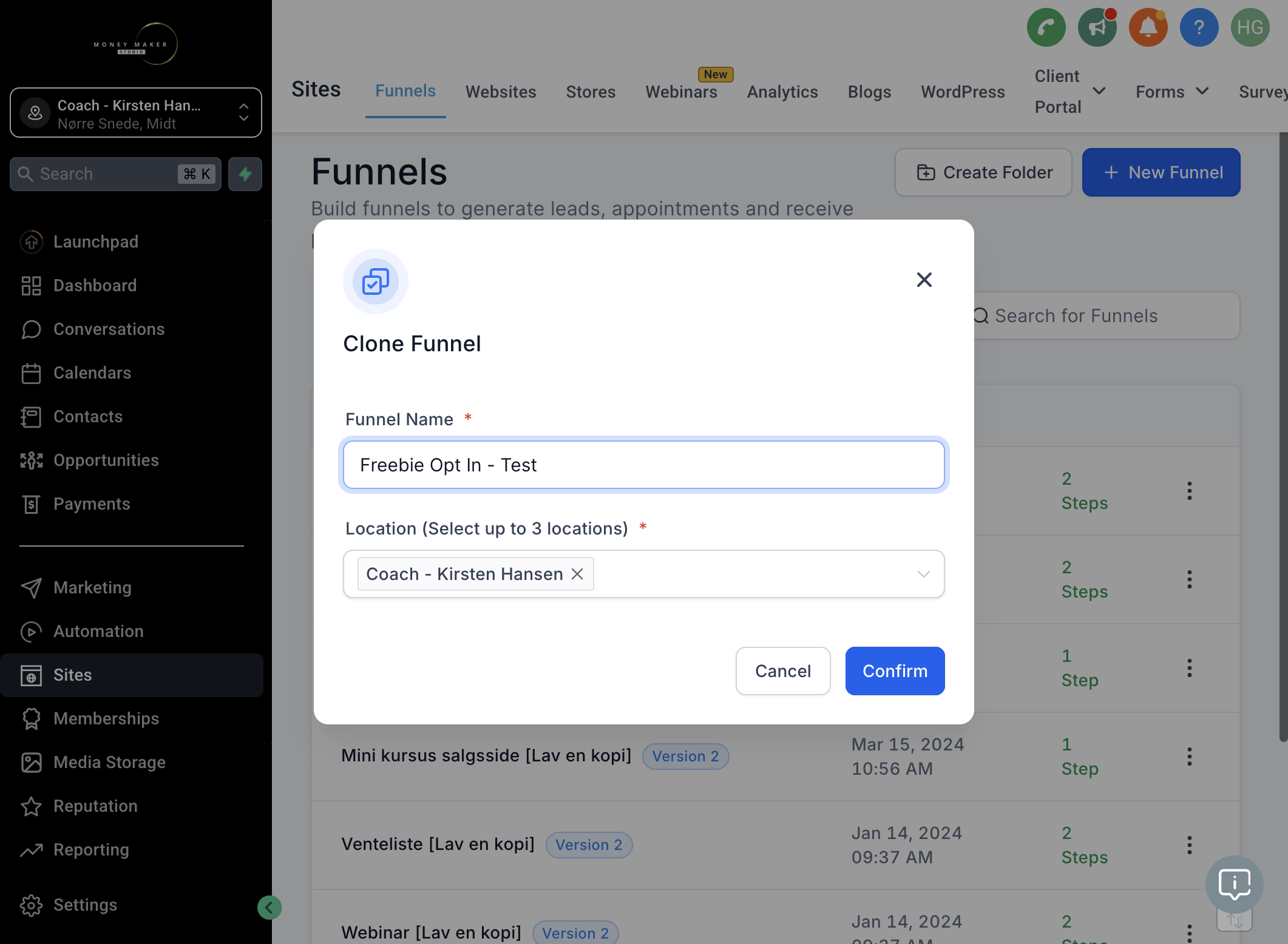
Task: Open the Blogs tab
Action: coord(869,92)
